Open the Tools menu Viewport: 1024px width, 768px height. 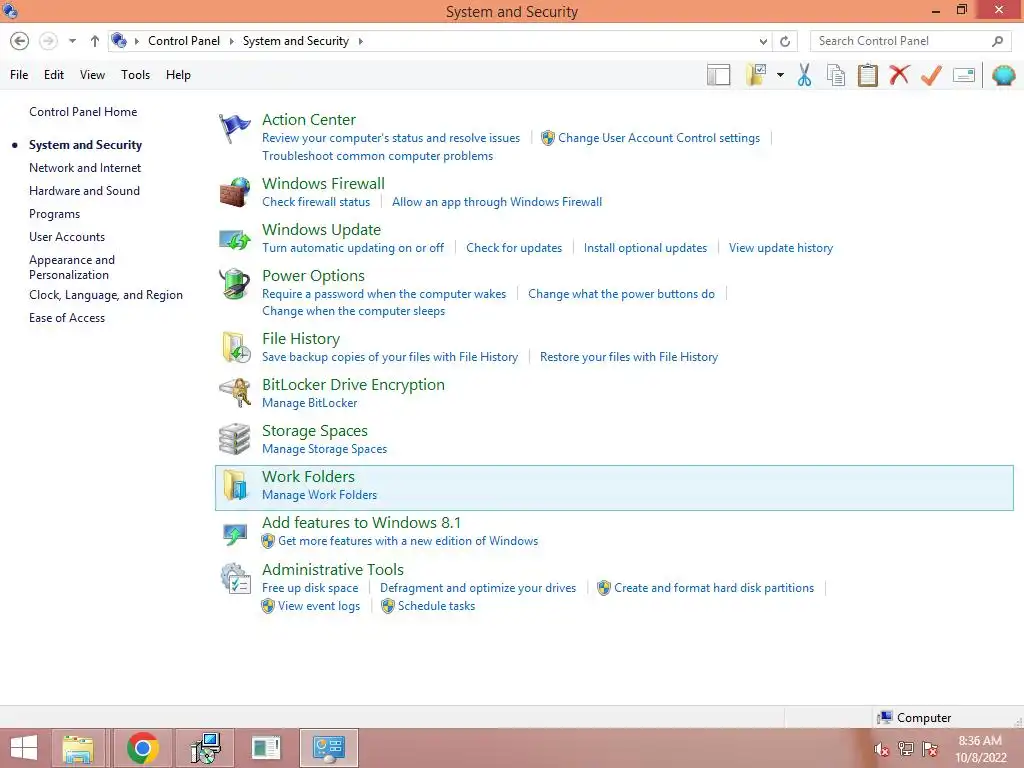pos(135,75)
